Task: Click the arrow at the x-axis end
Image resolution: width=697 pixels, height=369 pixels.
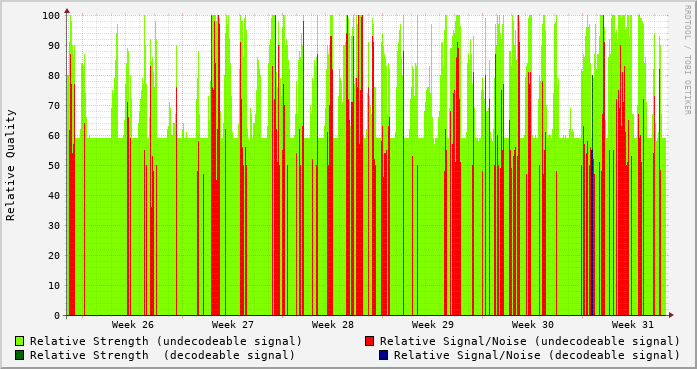Action: click(x=671, y=315)
